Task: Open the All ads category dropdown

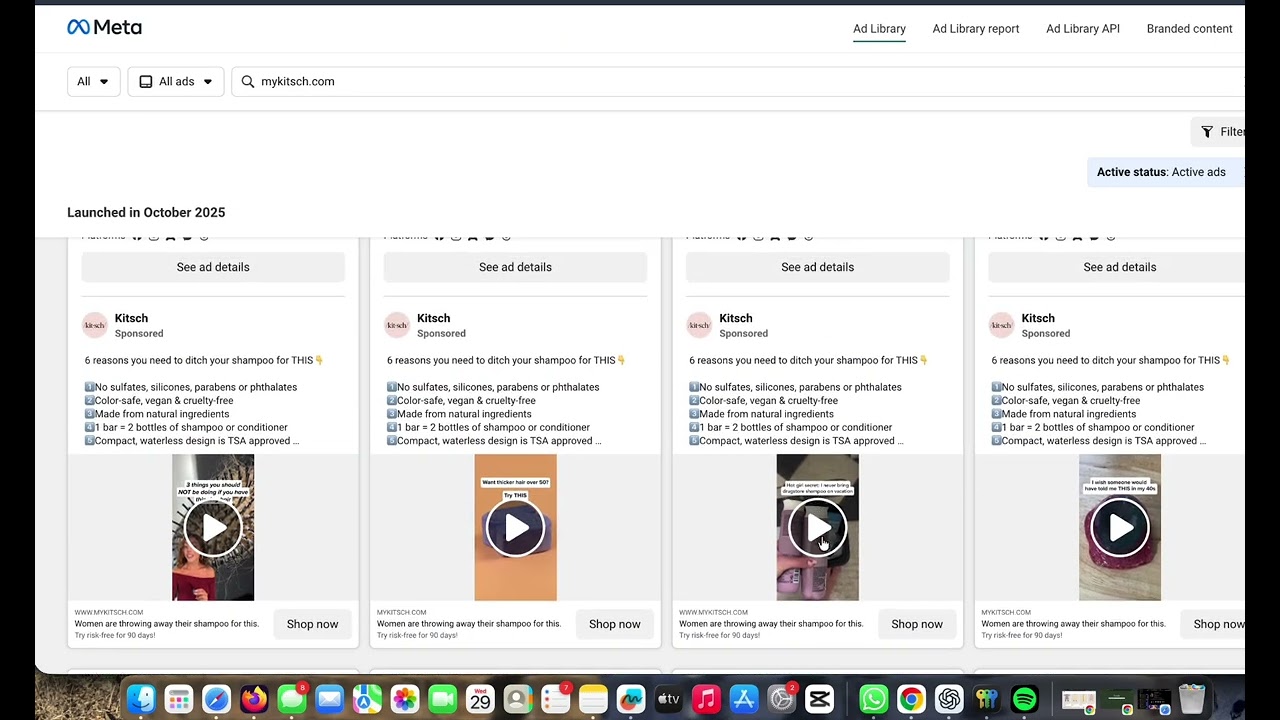Action: point(176,82)
